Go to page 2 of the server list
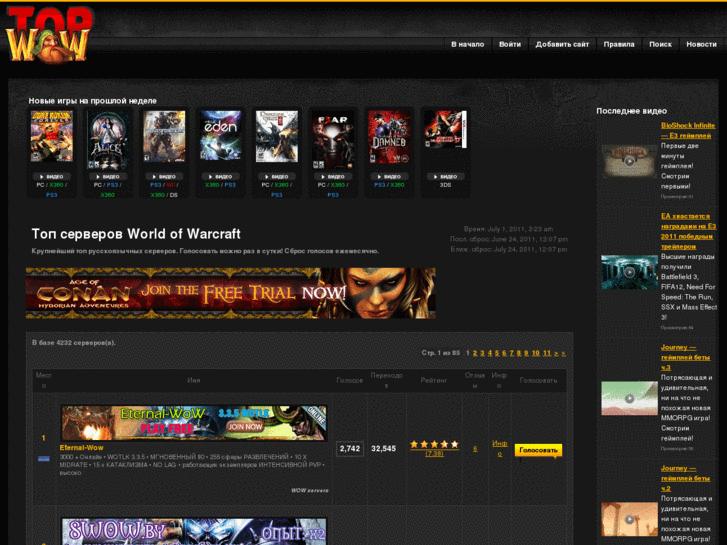The height and width of the screenshot is (545, 727). tap(475, 353)
